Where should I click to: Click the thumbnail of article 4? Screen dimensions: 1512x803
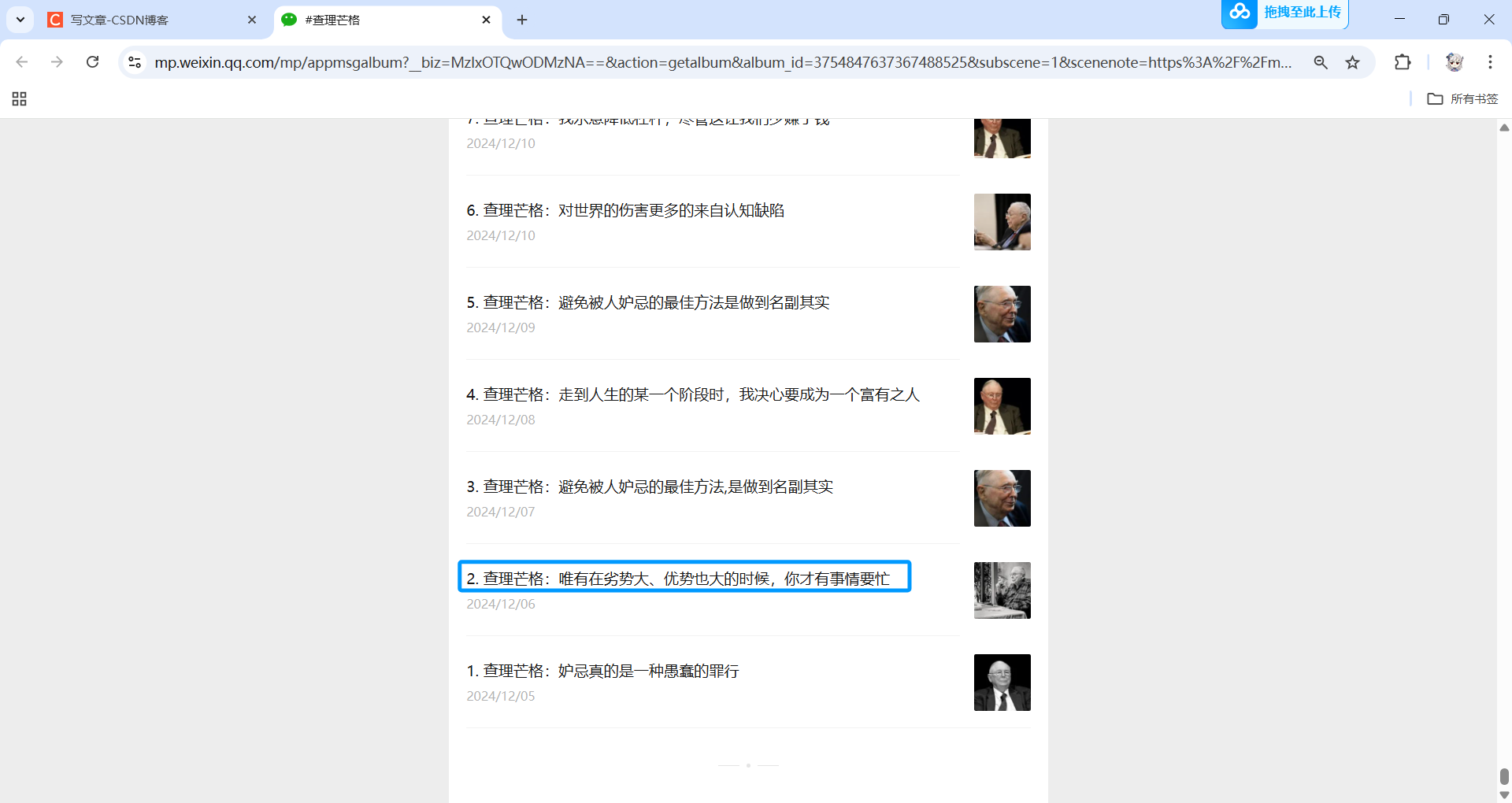[x=1002, y=406]
